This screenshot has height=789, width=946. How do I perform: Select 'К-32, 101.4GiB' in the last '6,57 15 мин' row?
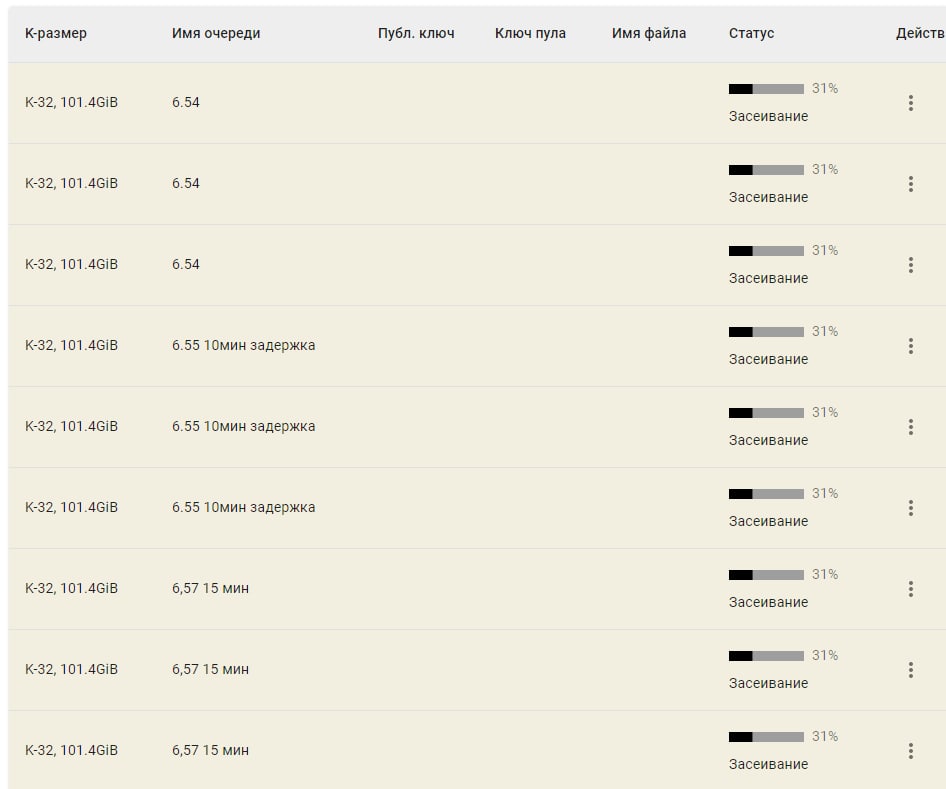click(71, 750)
